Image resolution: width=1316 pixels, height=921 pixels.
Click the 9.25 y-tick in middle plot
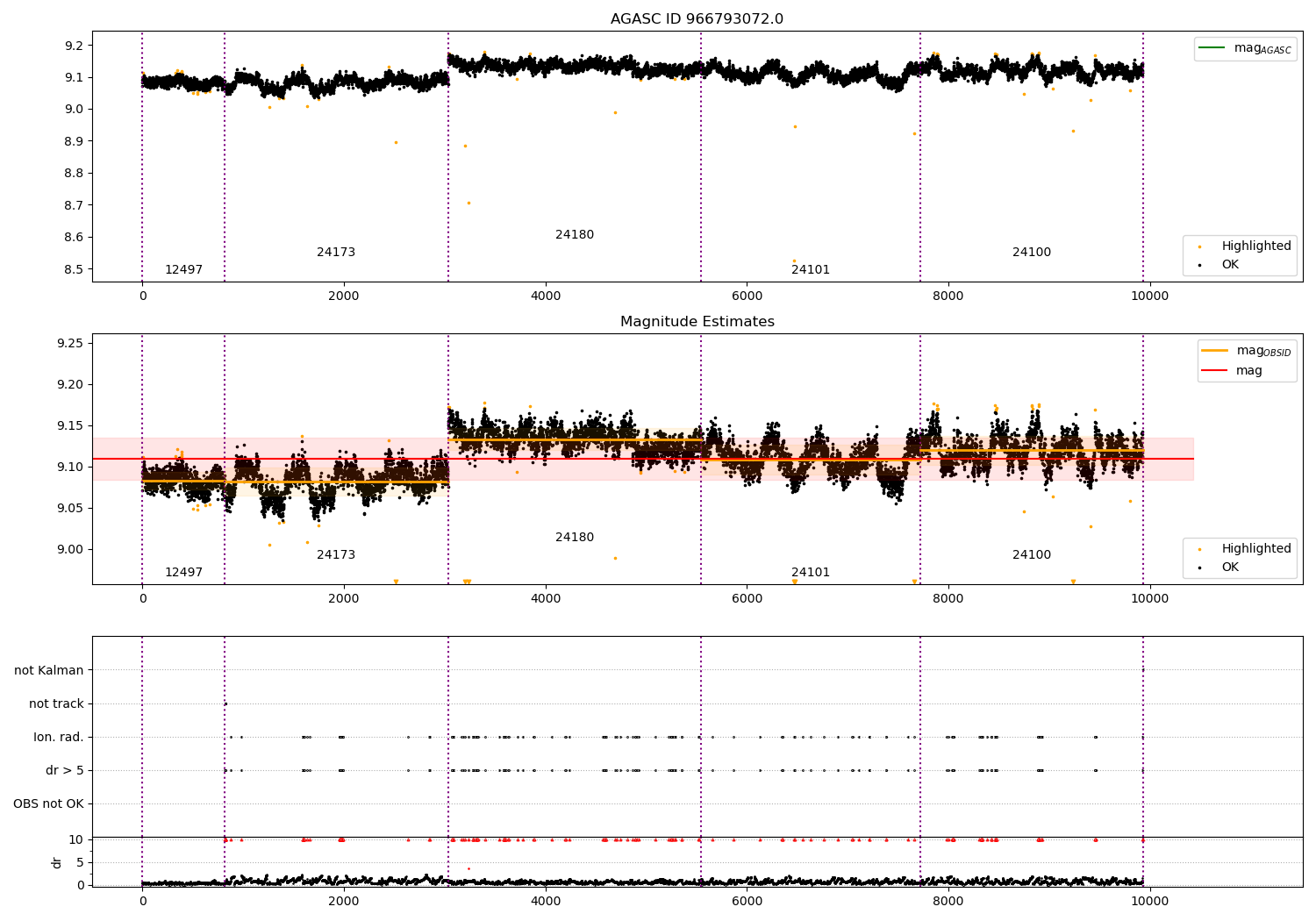pos(71,343)
